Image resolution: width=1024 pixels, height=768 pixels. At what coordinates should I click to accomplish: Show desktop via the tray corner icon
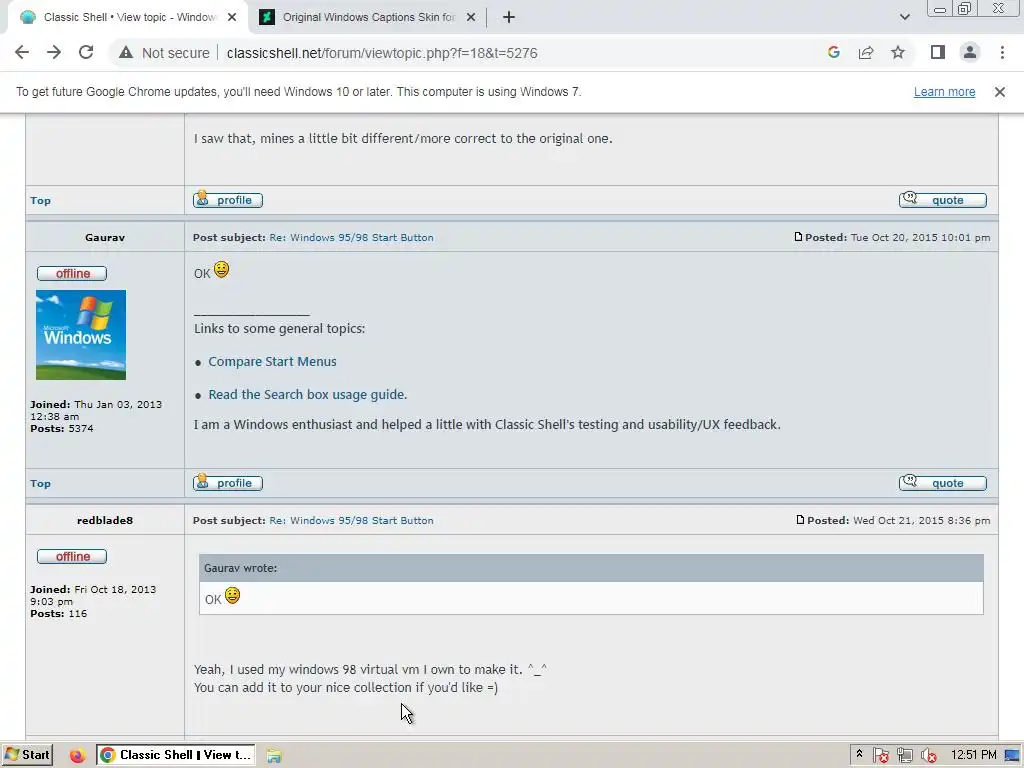click(1013, 756)
